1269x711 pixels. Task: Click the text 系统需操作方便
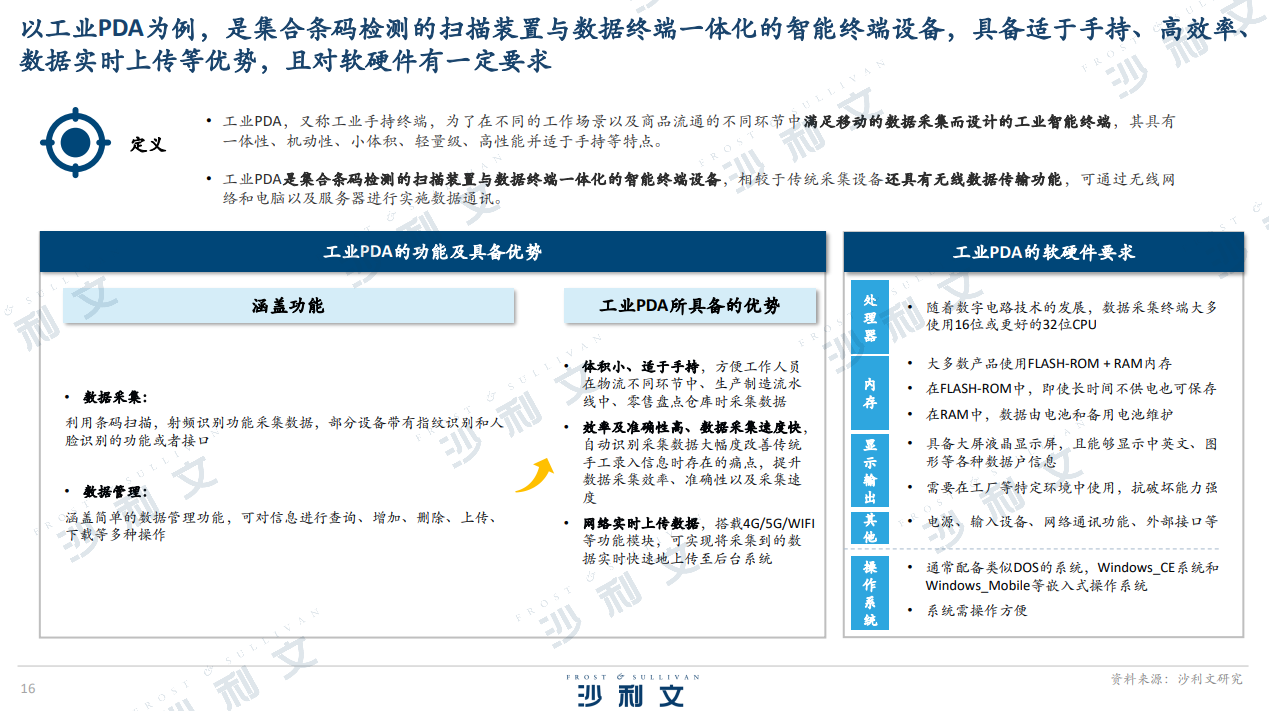pyautogui.click(x=976, y=610)
